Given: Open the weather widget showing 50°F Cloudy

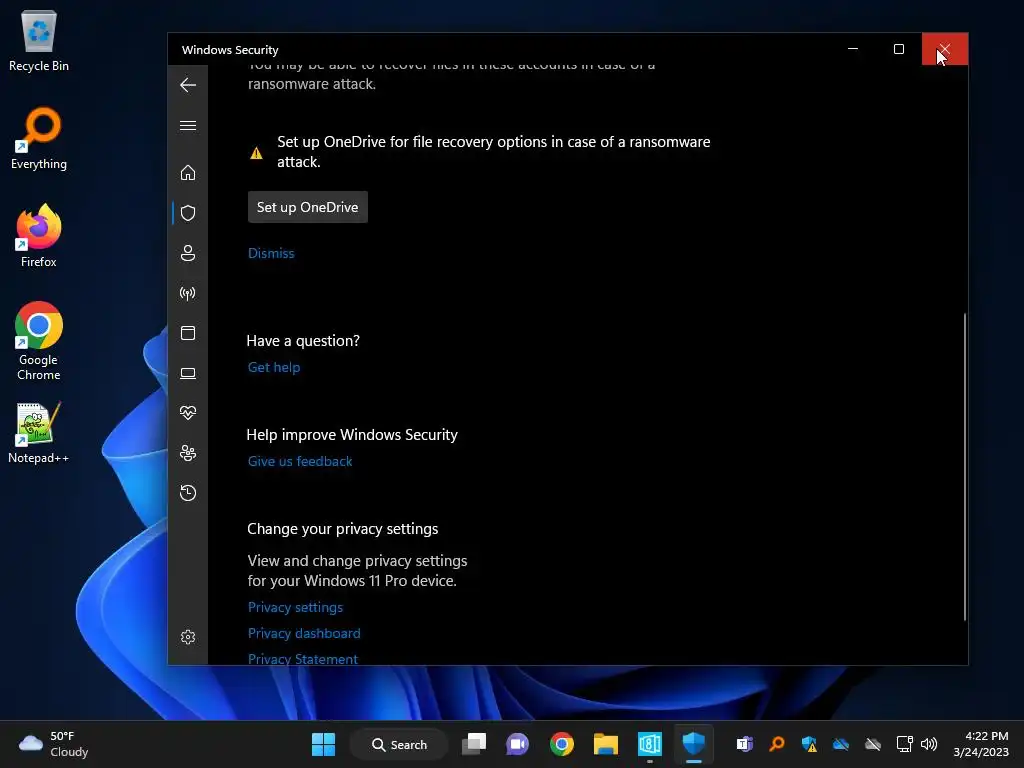Looking at the screenshot, I should point(54,744).
